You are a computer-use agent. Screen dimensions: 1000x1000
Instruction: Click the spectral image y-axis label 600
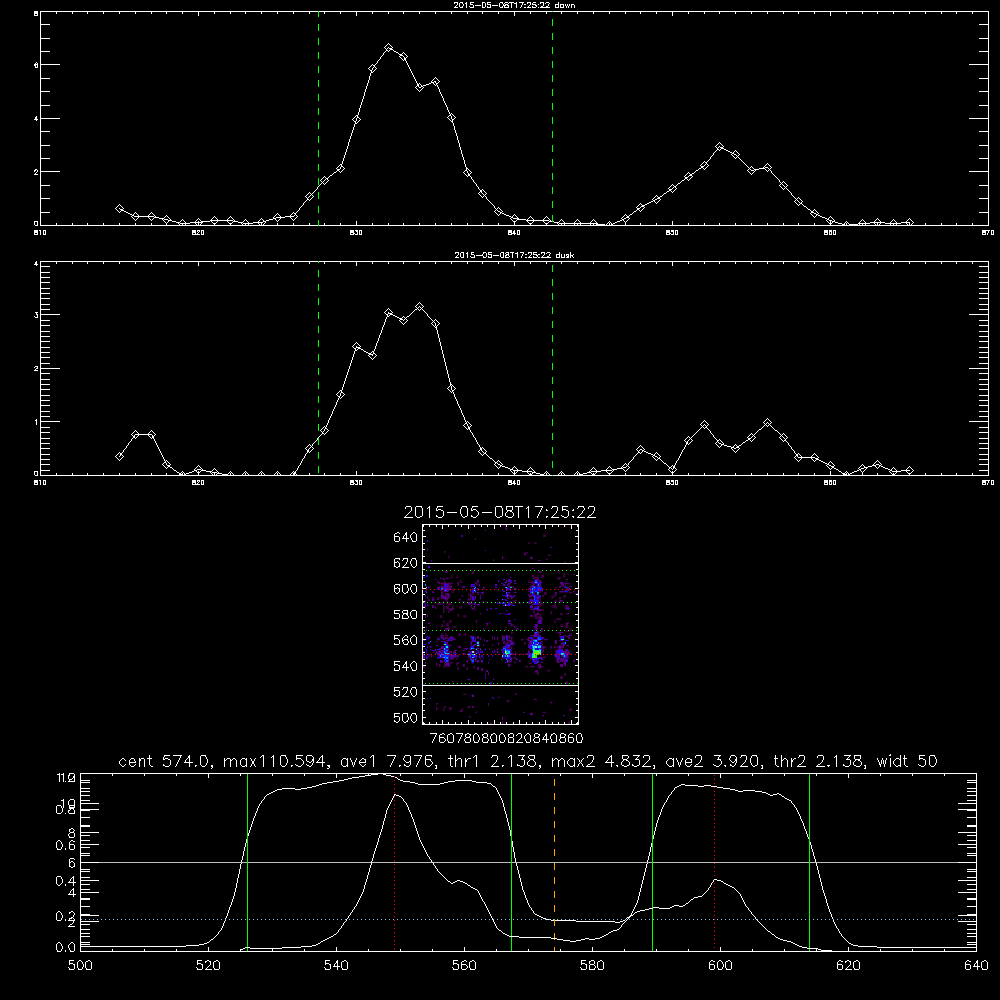(x=406, y=589)
